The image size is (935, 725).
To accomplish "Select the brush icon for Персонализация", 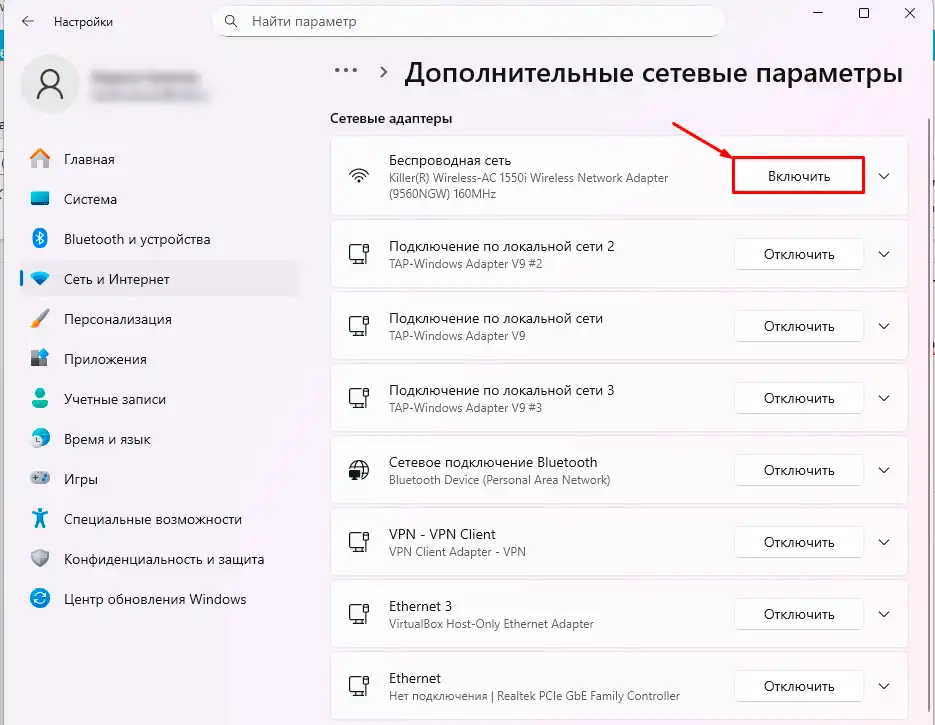I will coord(40,319).
